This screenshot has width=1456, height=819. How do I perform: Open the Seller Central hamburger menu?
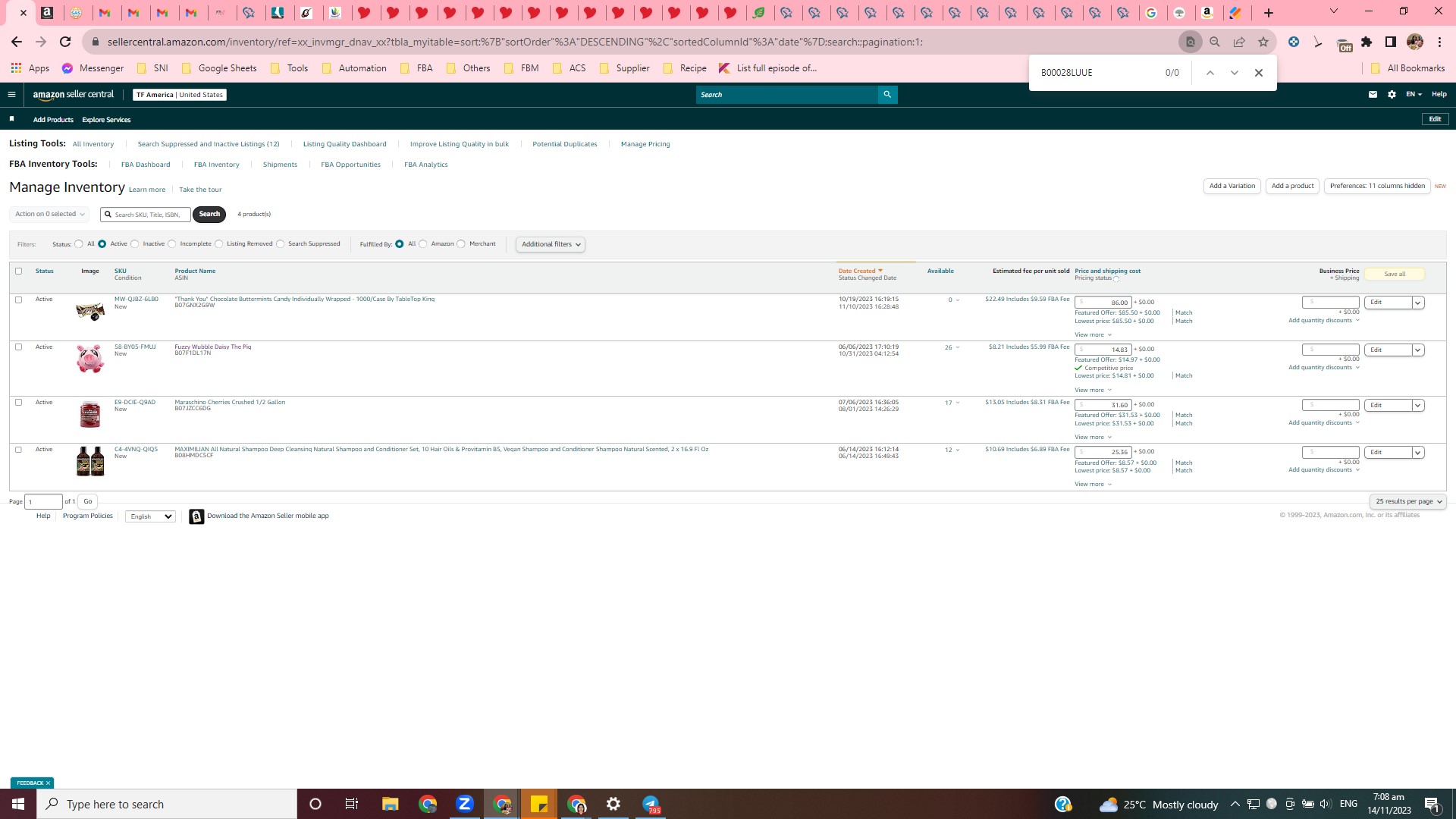11,95
